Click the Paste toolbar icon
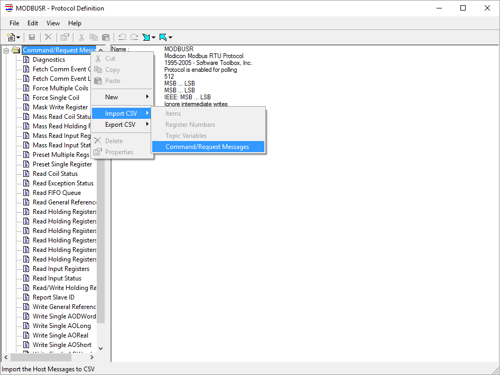Screen dimensions: 500x375 [x=106, y=37]
